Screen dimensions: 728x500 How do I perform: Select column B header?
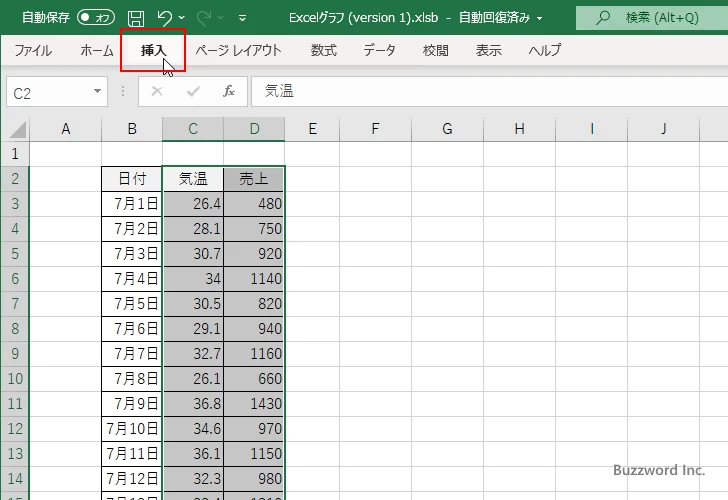click(x=132, y=129)
